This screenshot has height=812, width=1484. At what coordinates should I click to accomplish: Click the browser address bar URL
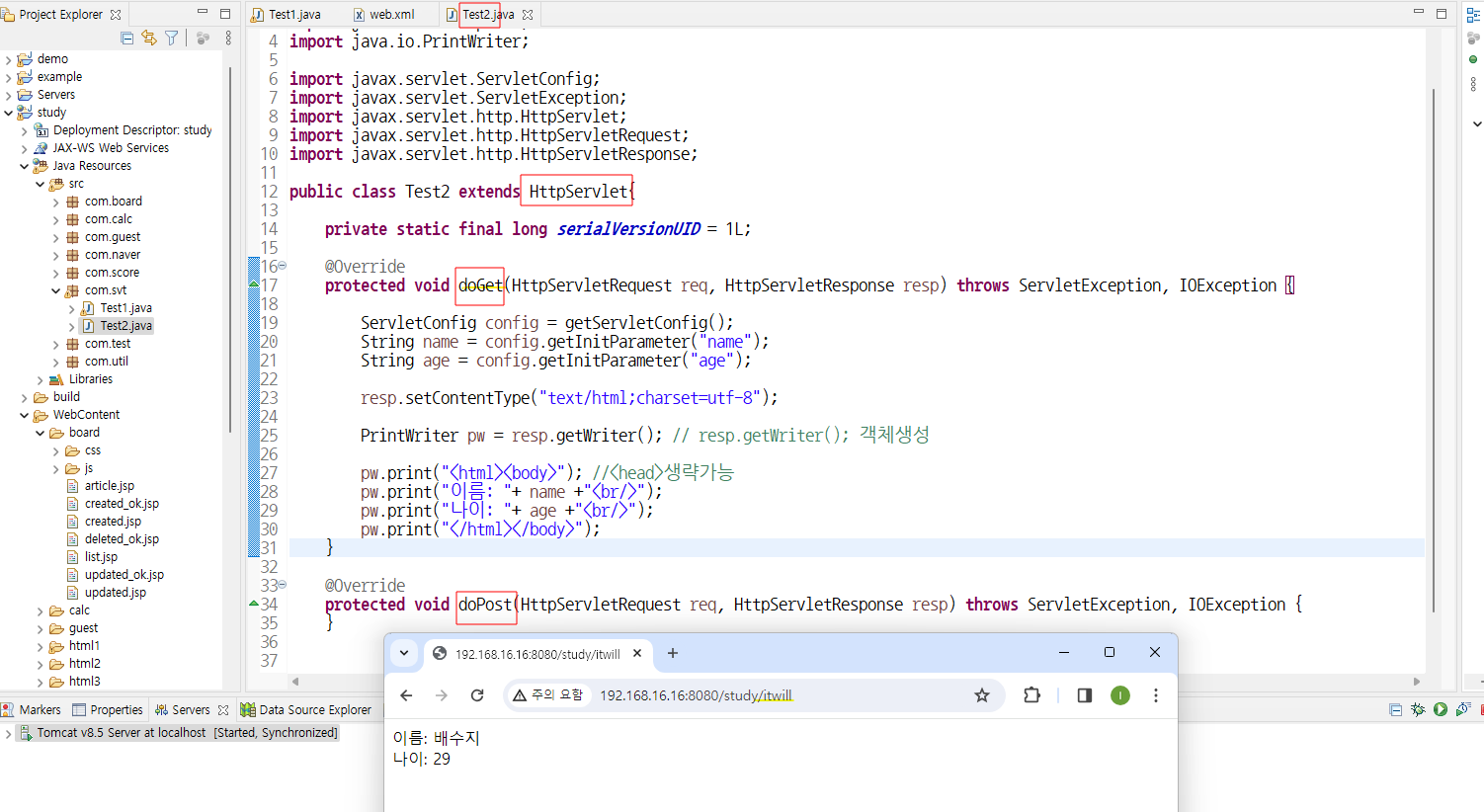697,695
